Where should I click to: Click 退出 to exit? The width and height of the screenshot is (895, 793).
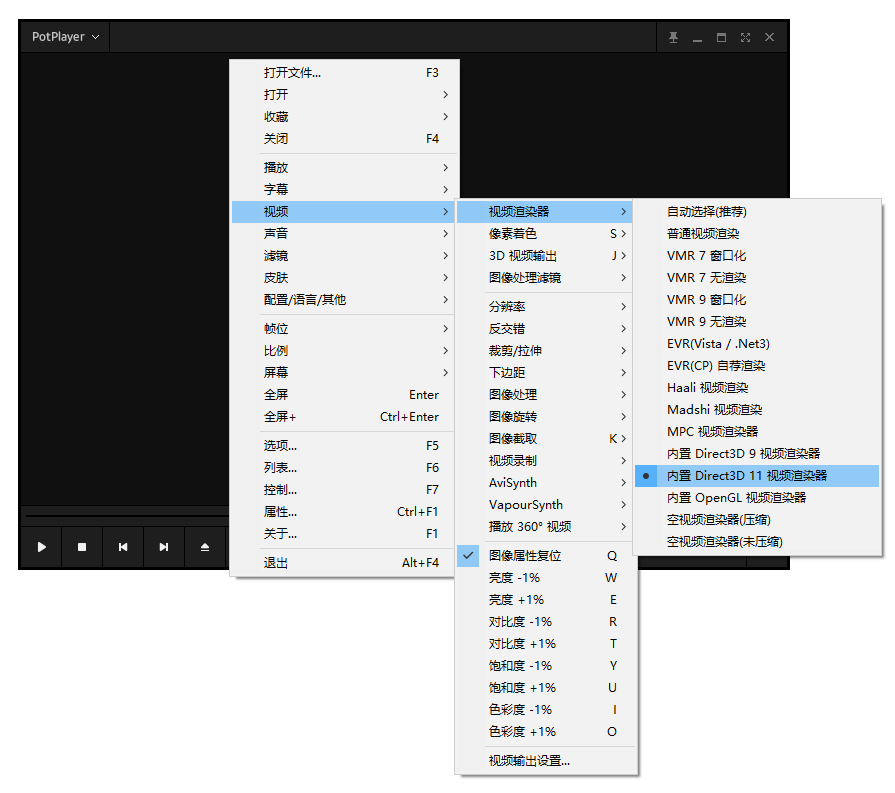pos(342,562)
